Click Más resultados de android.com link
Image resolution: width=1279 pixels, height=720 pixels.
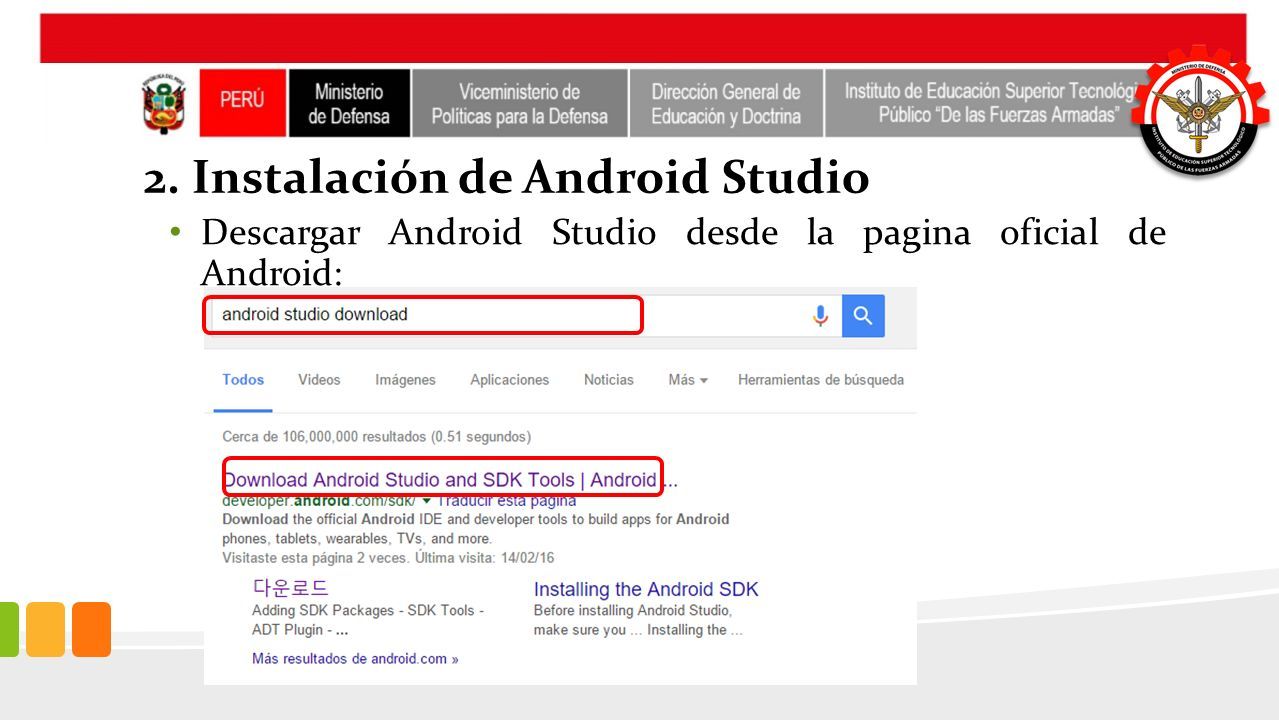355,659
